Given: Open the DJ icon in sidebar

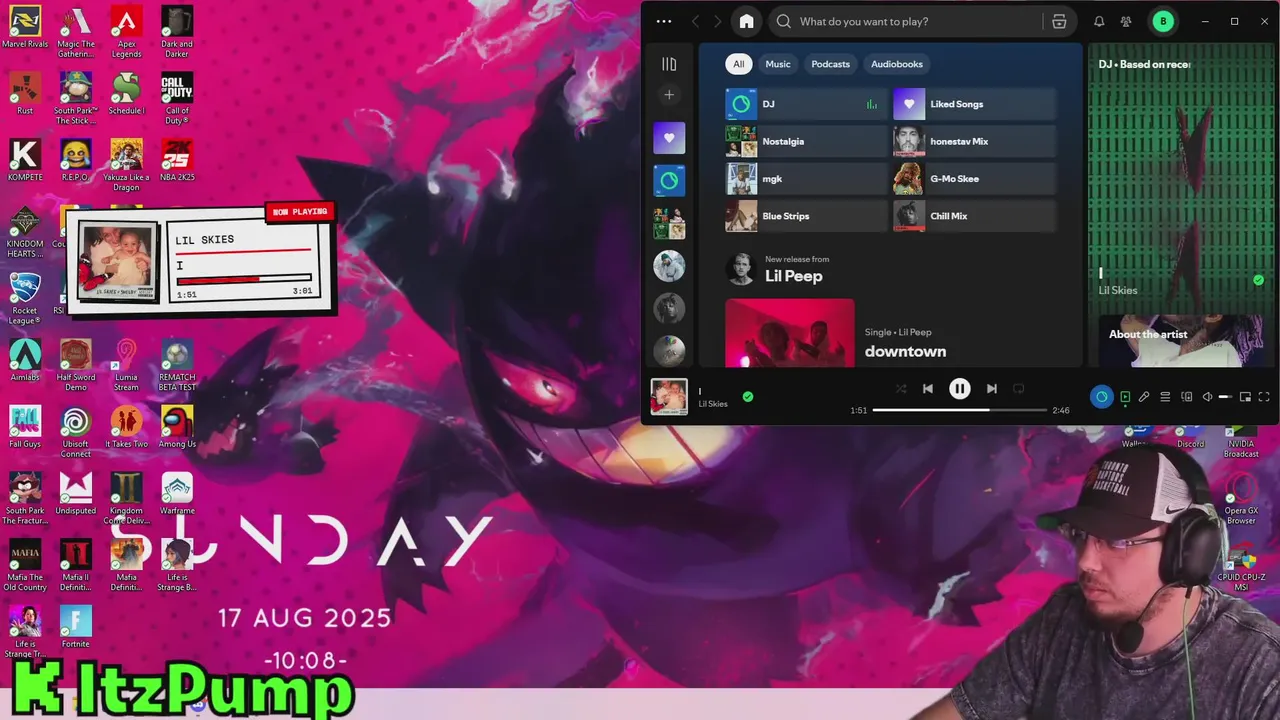Looking at the screenshot, I should point(669,181).
